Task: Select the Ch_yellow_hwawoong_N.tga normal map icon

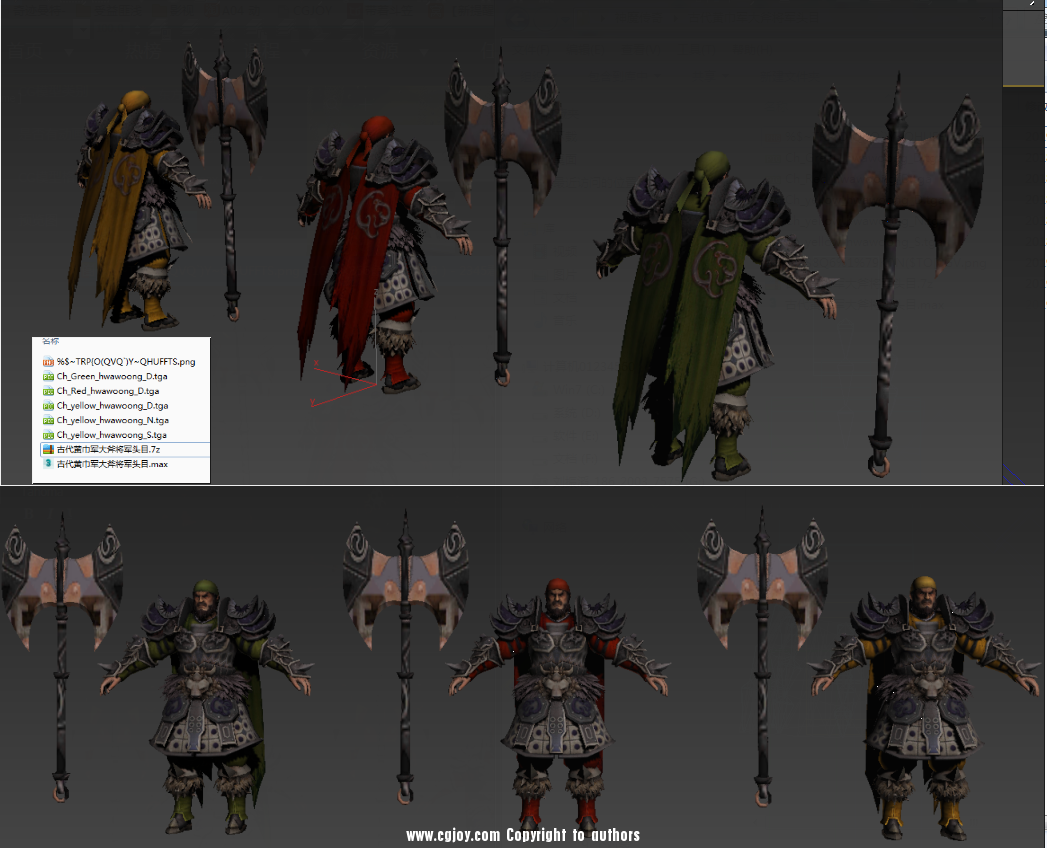Action: tap(48, 421)
